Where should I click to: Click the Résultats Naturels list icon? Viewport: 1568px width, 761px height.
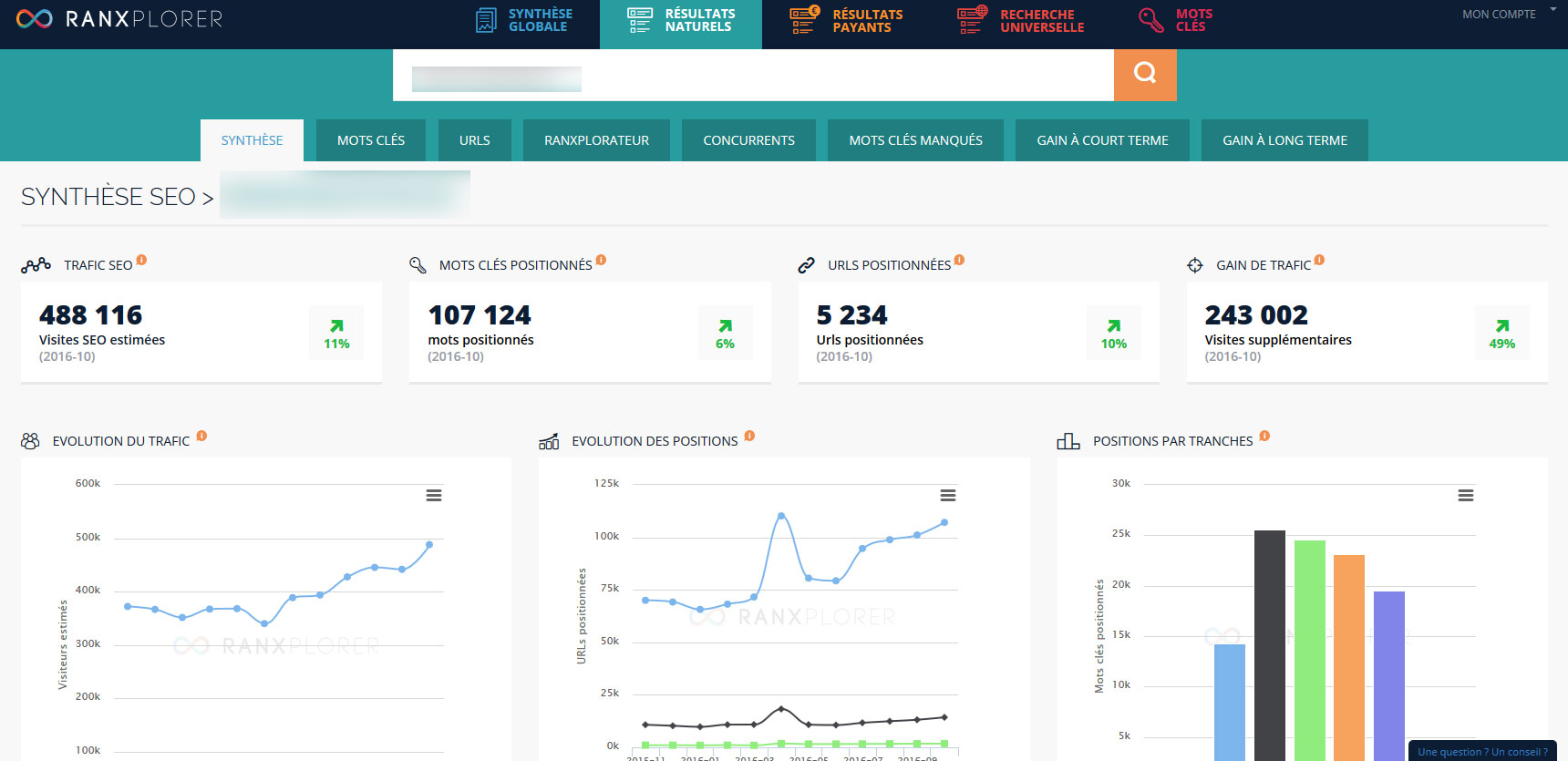click(x=640, y=20)
